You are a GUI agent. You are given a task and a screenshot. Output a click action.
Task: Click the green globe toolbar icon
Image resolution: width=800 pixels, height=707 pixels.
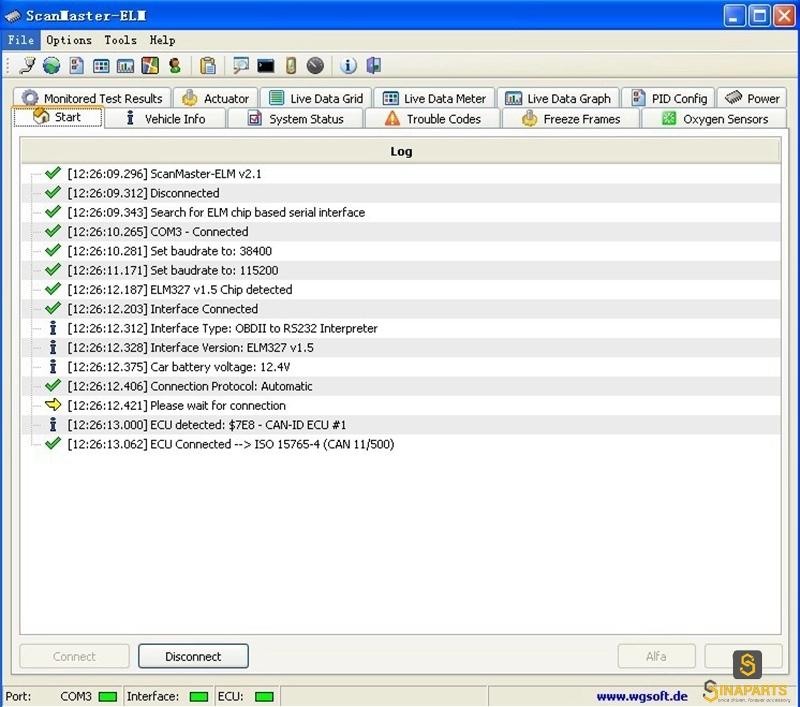[52, 65]
